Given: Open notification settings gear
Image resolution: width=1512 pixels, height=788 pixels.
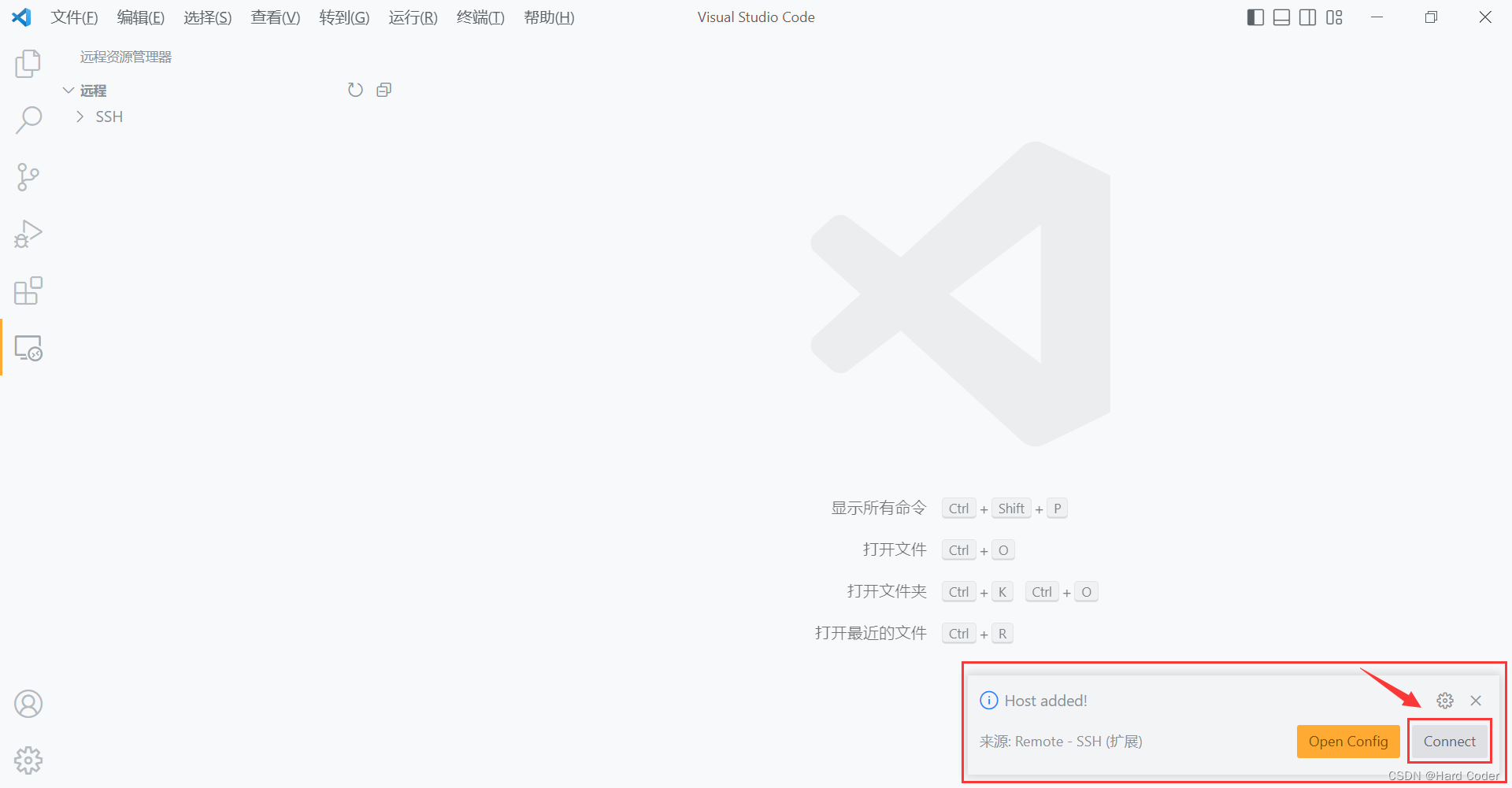Looking at the screenshot, I should [x=1445, y=701].
